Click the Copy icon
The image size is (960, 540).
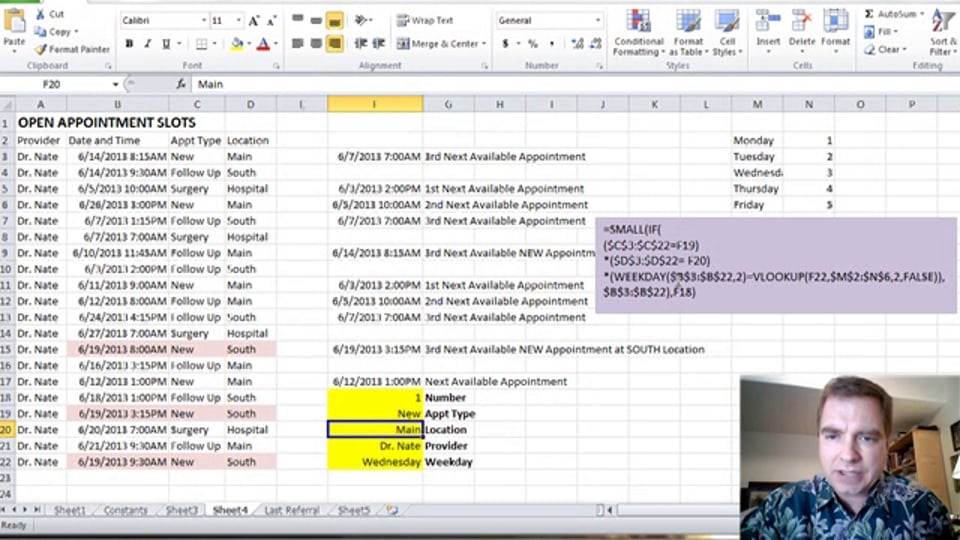point(40,31)
